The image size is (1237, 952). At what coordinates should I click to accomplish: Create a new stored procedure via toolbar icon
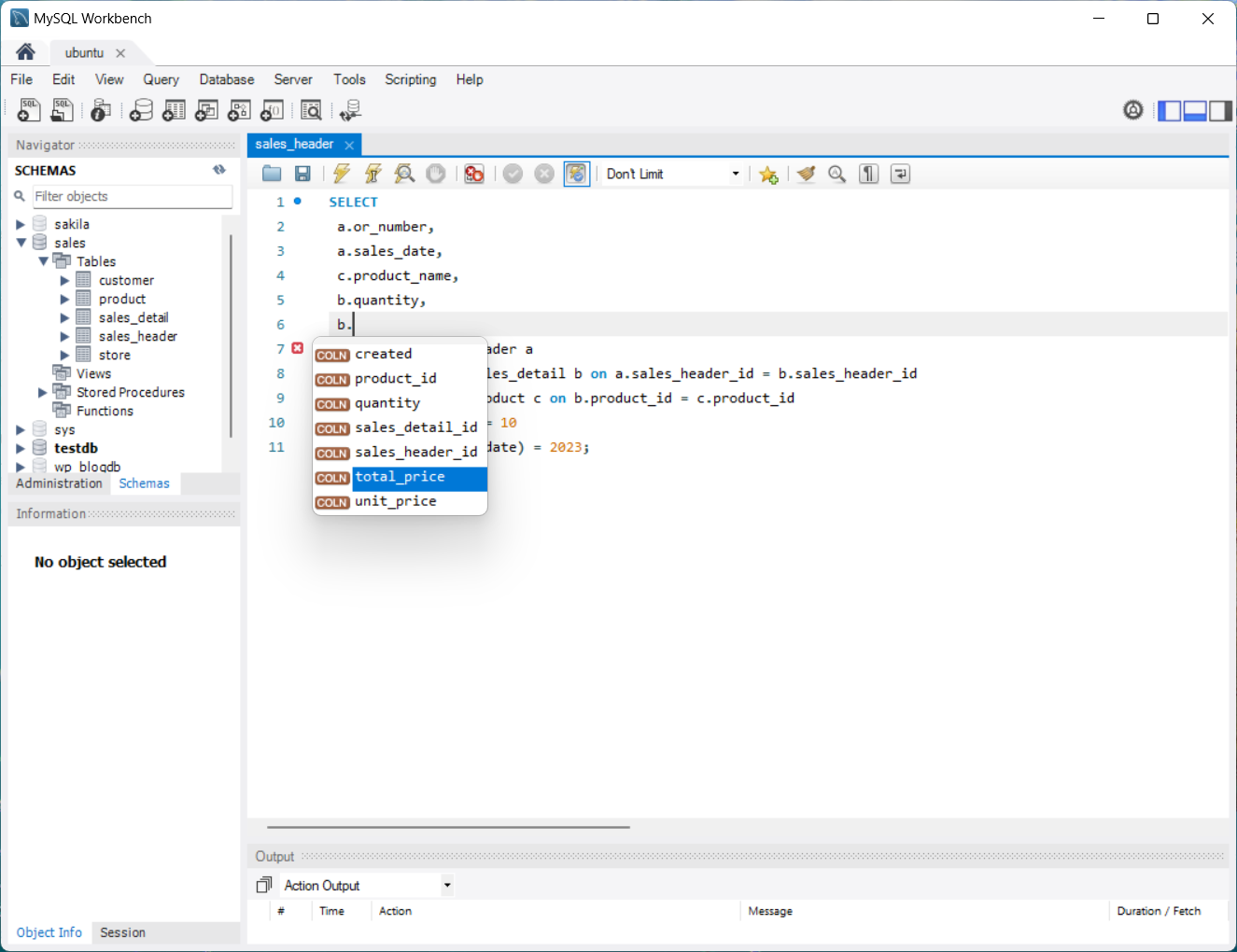coord(239,110)
